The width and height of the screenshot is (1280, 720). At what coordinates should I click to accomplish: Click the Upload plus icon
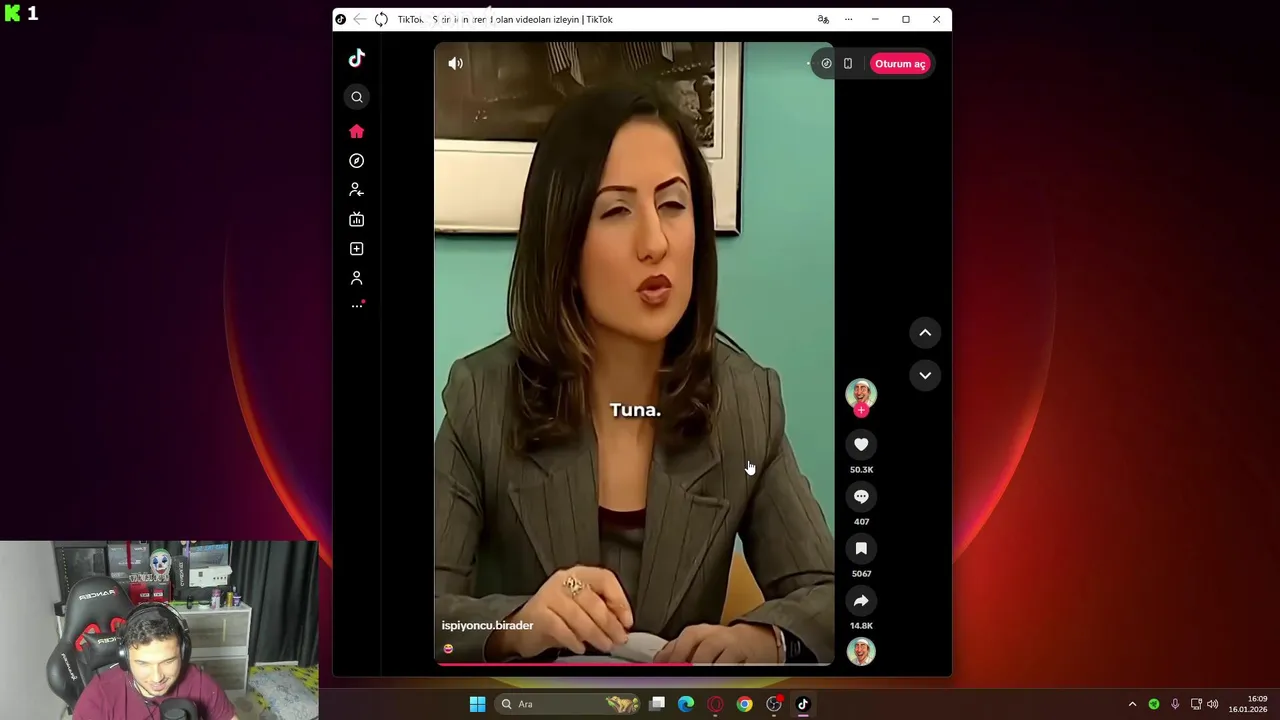click(x=357, y=249)
